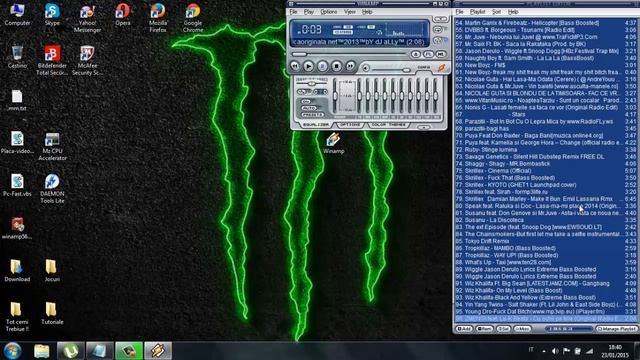
Task: Open the Download folder on the desktop
Action: [17, 270]
